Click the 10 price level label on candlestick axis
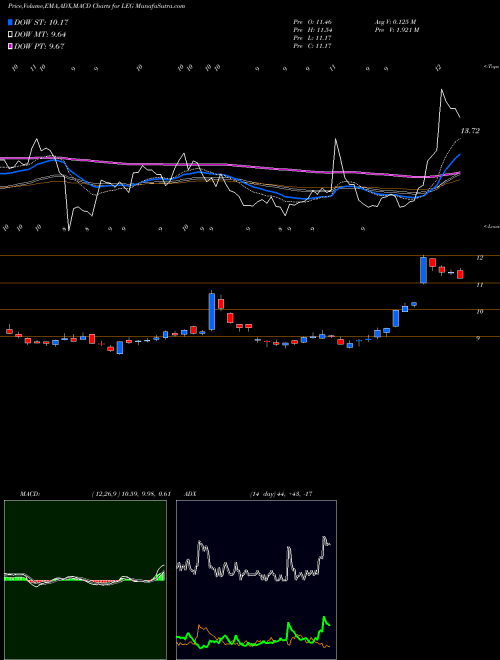This screenshot has width=500, height=660. pos(479,312)
